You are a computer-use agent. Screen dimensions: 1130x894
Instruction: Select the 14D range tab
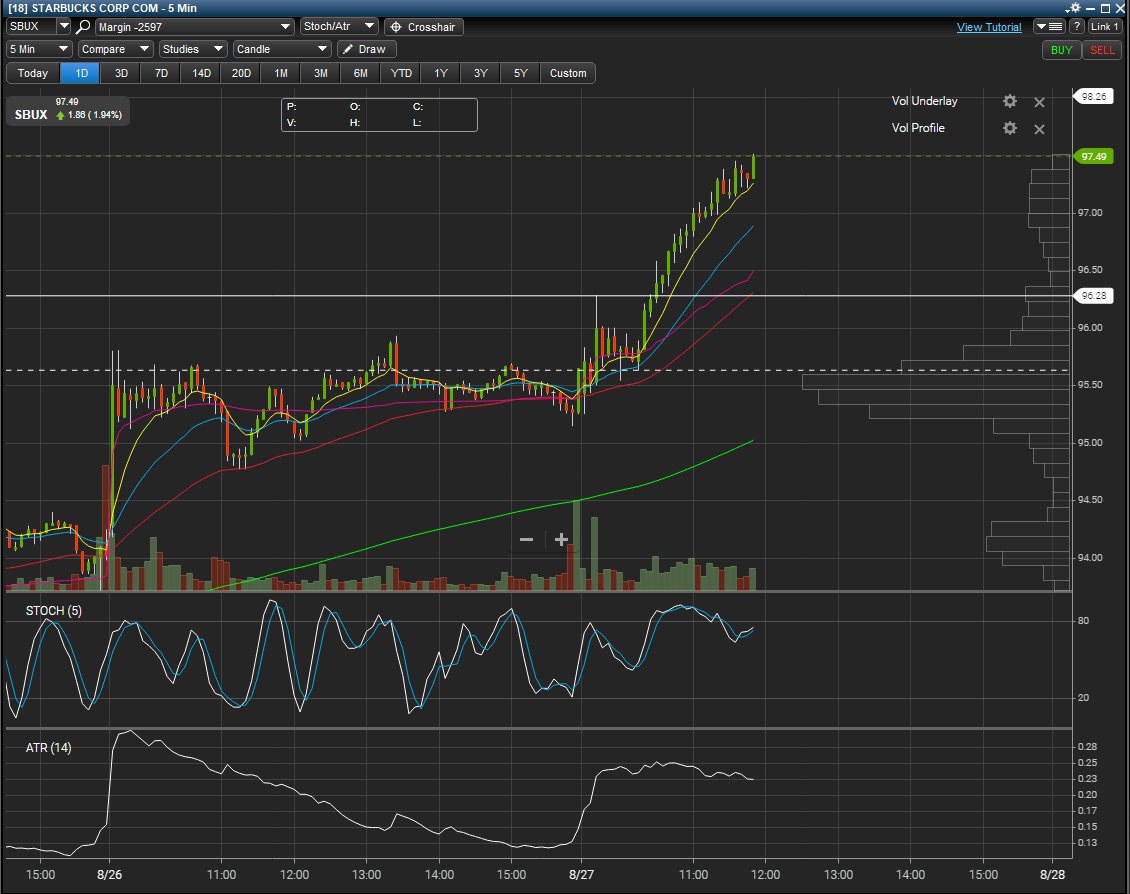pos(201,73)
